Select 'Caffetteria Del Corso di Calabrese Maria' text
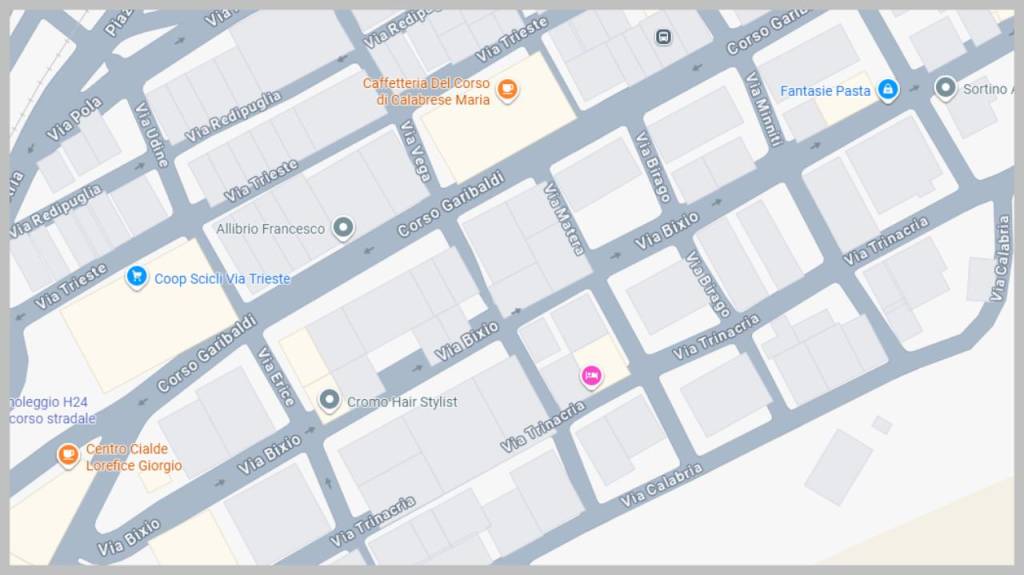This screenshot has height=575, width=1024. [x=426, y=91]
